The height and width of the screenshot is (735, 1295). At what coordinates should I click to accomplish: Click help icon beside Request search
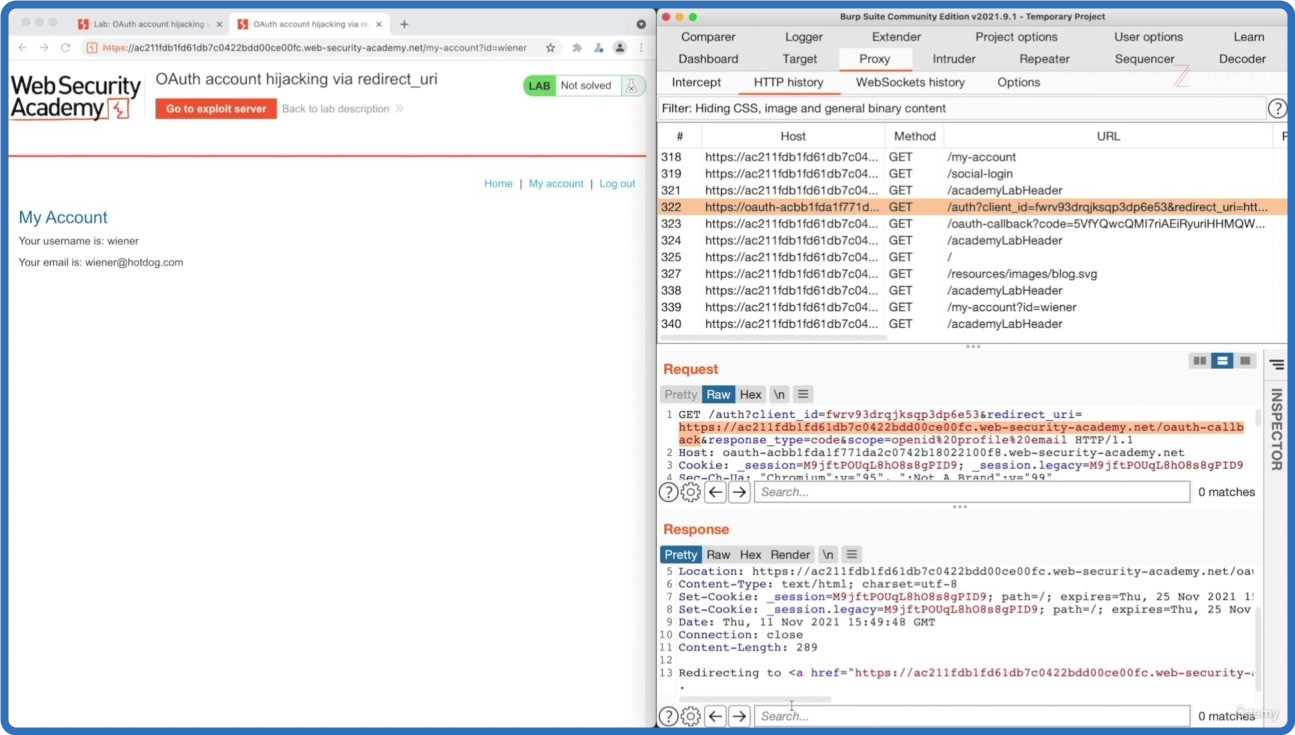[668, 492]
